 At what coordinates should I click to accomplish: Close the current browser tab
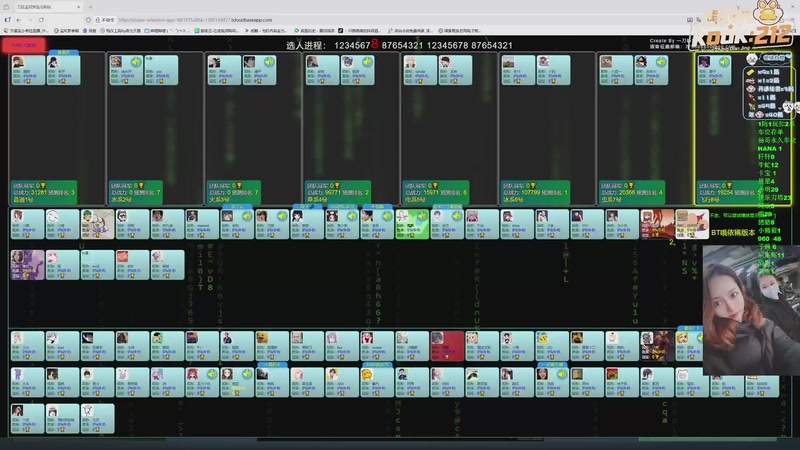click(x=79, y=7)
